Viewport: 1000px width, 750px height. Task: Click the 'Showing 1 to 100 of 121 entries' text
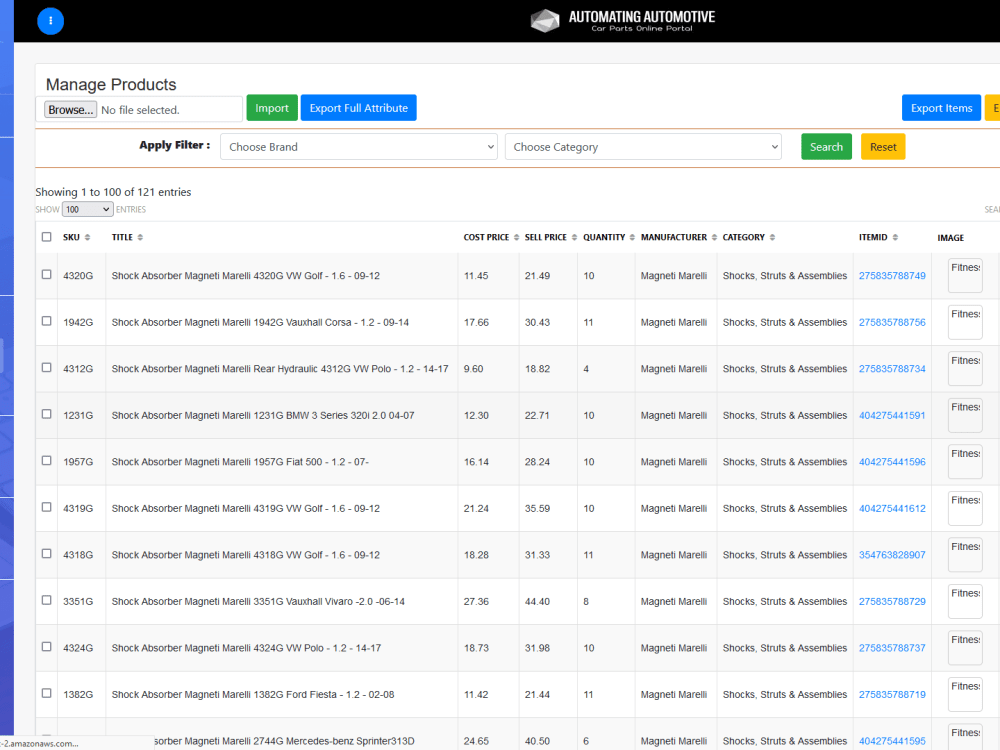pyautogui.click(x=113, y=192)
